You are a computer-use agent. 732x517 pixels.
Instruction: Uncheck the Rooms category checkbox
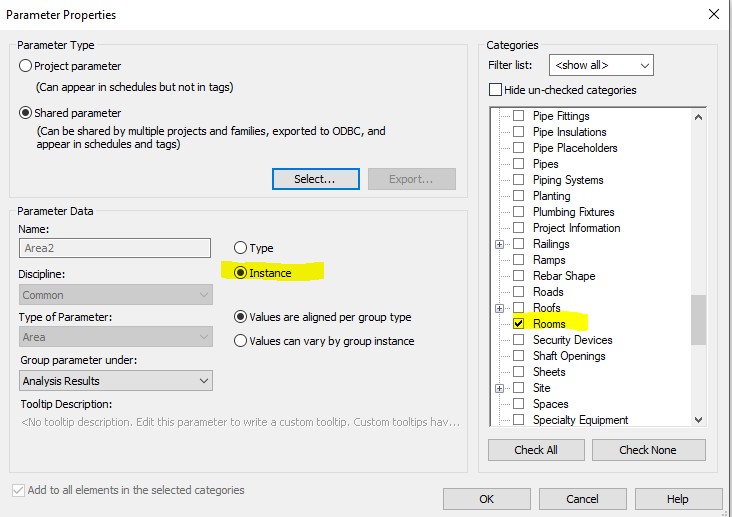tap(518, 324)
